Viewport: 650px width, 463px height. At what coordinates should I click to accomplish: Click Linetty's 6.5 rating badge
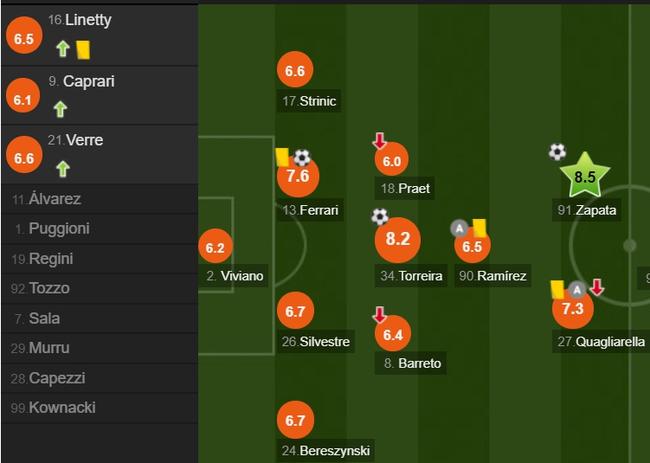(24, 38)
